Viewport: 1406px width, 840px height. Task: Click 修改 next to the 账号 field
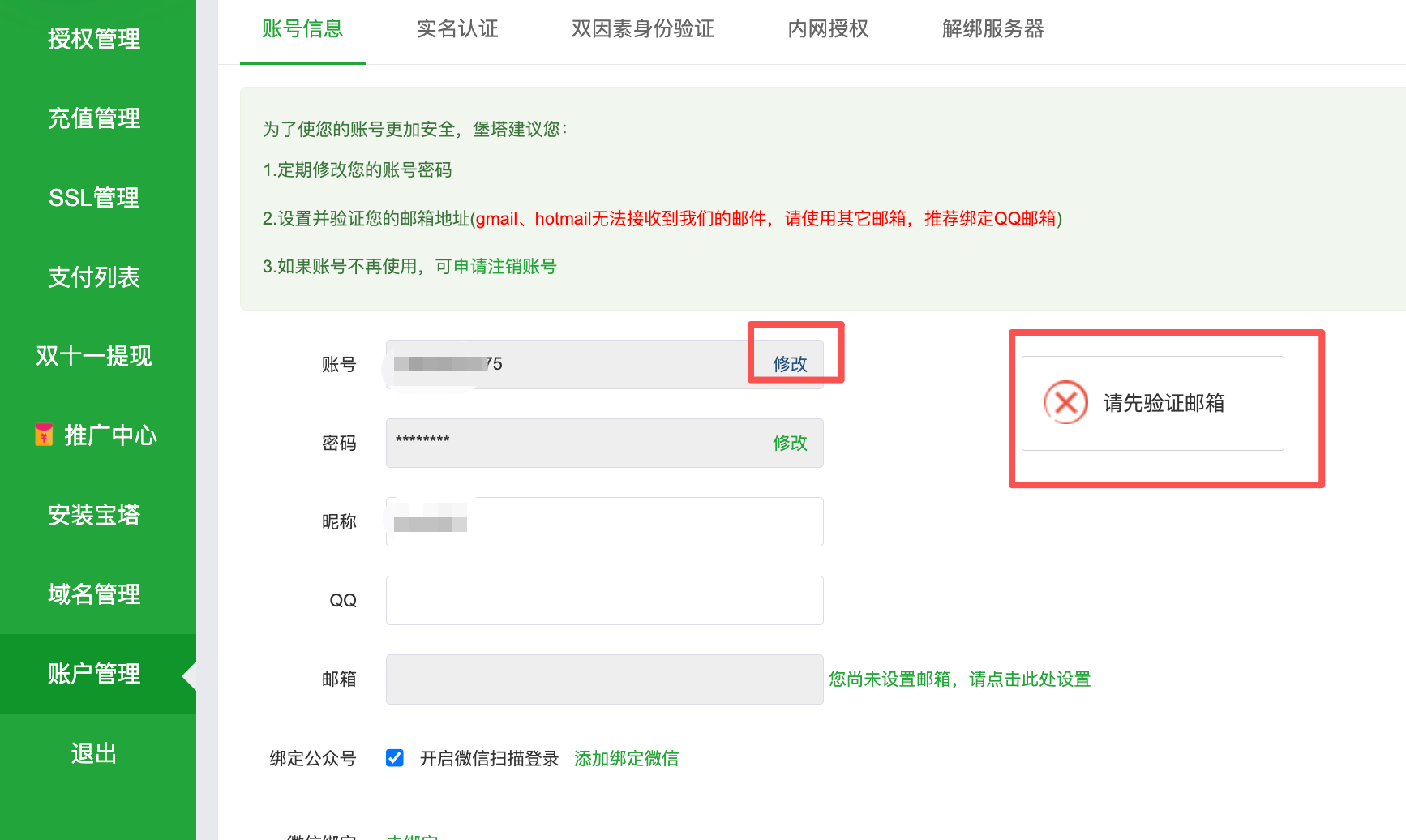(x=790, y=364)
